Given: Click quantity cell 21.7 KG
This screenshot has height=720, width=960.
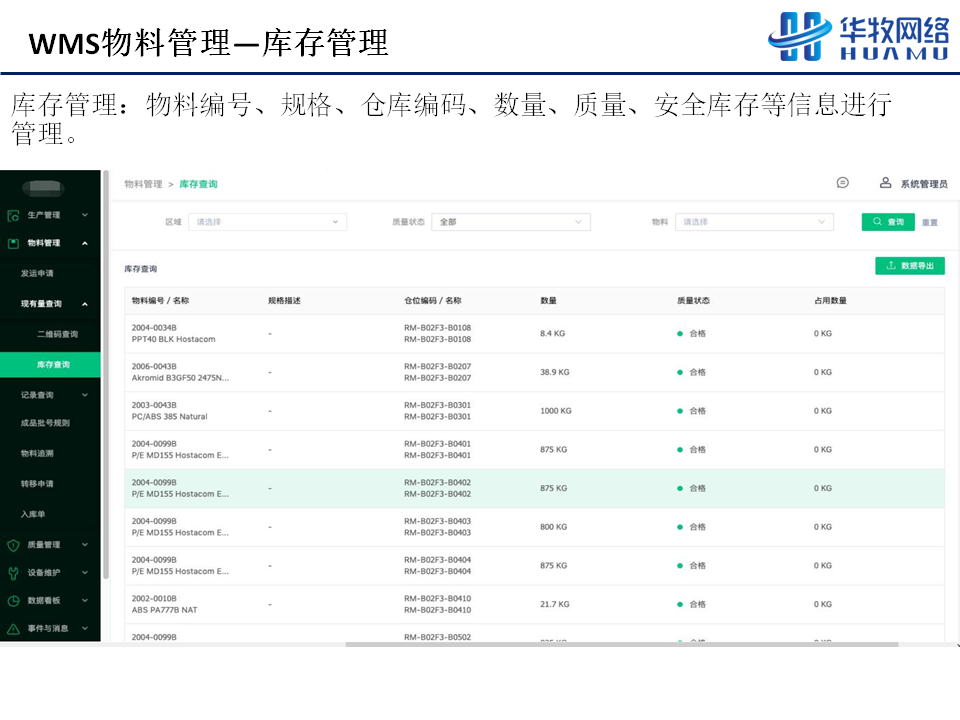Looking at the screenshot, I should click(x=554, y=604).
